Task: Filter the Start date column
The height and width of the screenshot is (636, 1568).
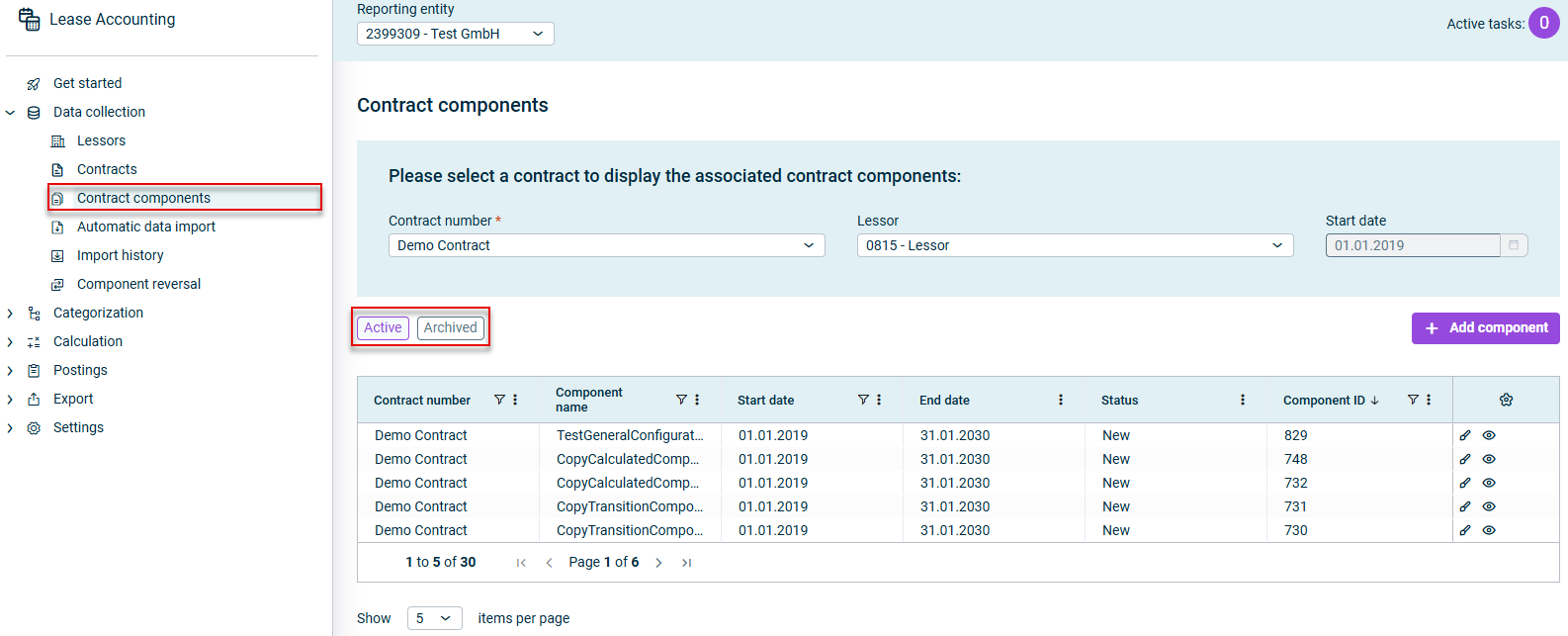Action: 863,400
